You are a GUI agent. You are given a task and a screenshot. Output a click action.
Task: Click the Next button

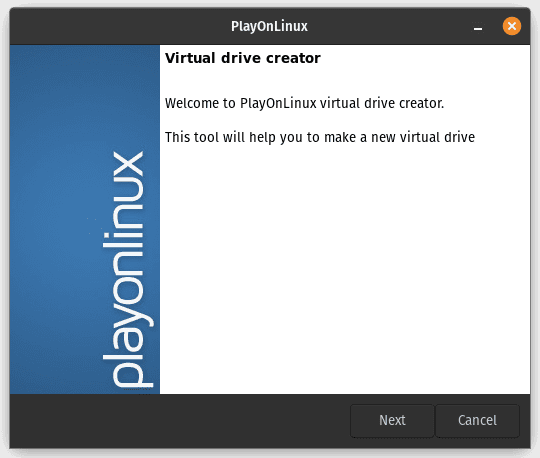(x=392, y=420)
